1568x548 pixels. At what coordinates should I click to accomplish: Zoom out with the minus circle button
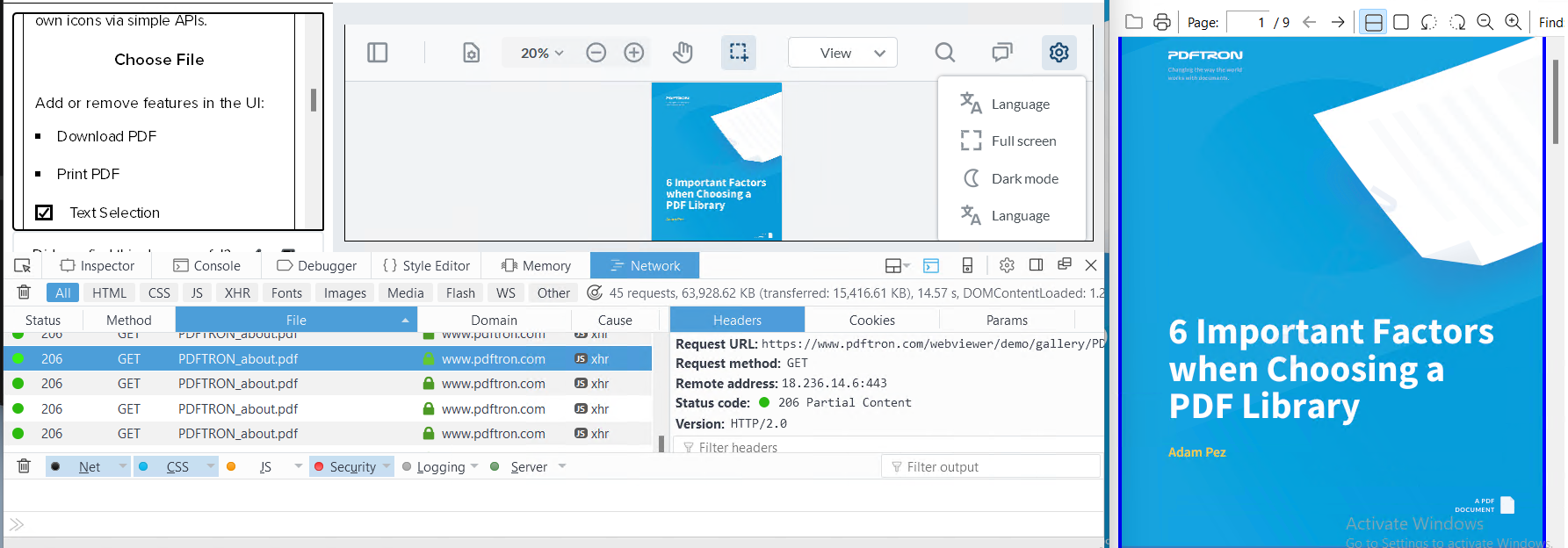point(596,53)
